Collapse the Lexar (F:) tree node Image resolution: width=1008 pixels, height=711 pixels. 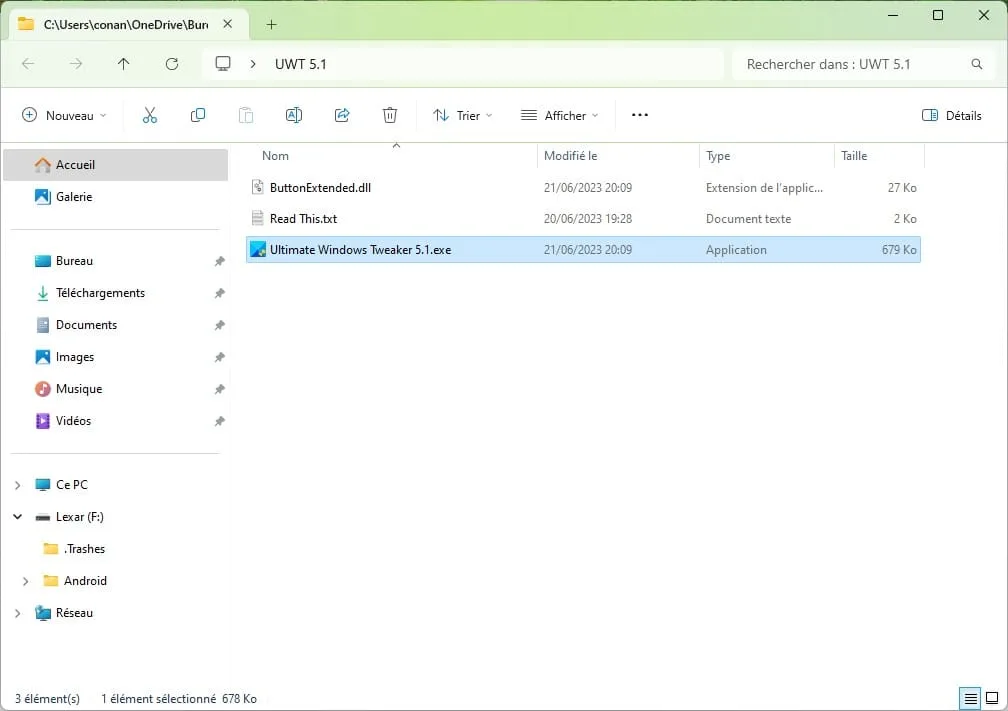pyautogui.click(x=18, y=517)
